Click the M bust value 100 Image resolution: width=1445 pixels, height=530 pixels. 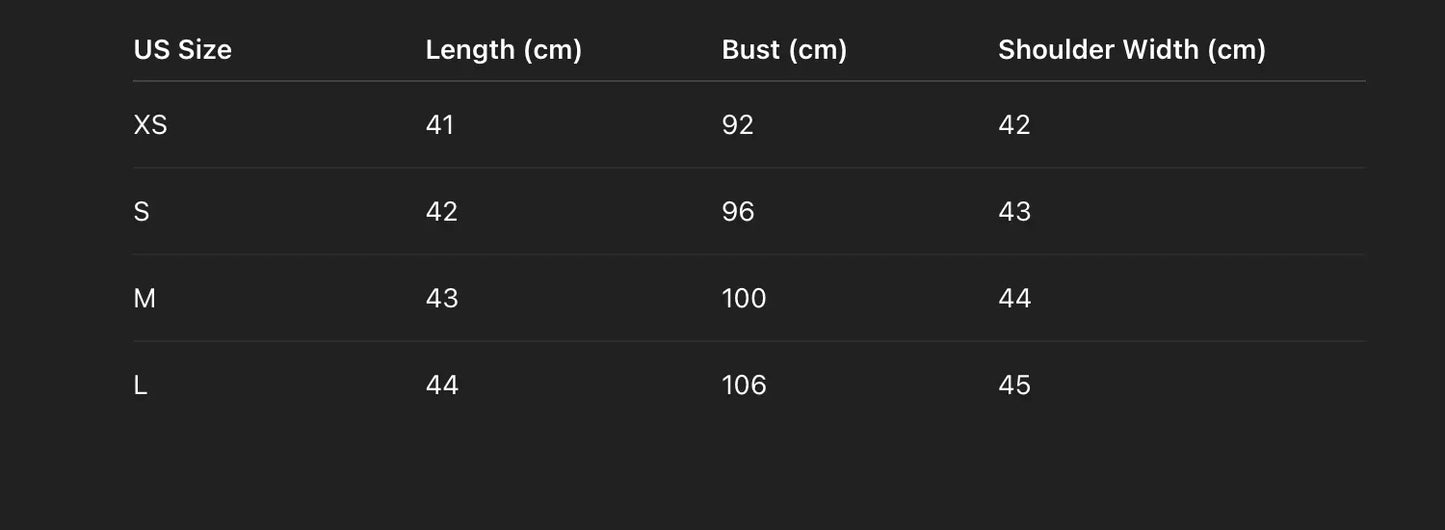tap(744, 299)
